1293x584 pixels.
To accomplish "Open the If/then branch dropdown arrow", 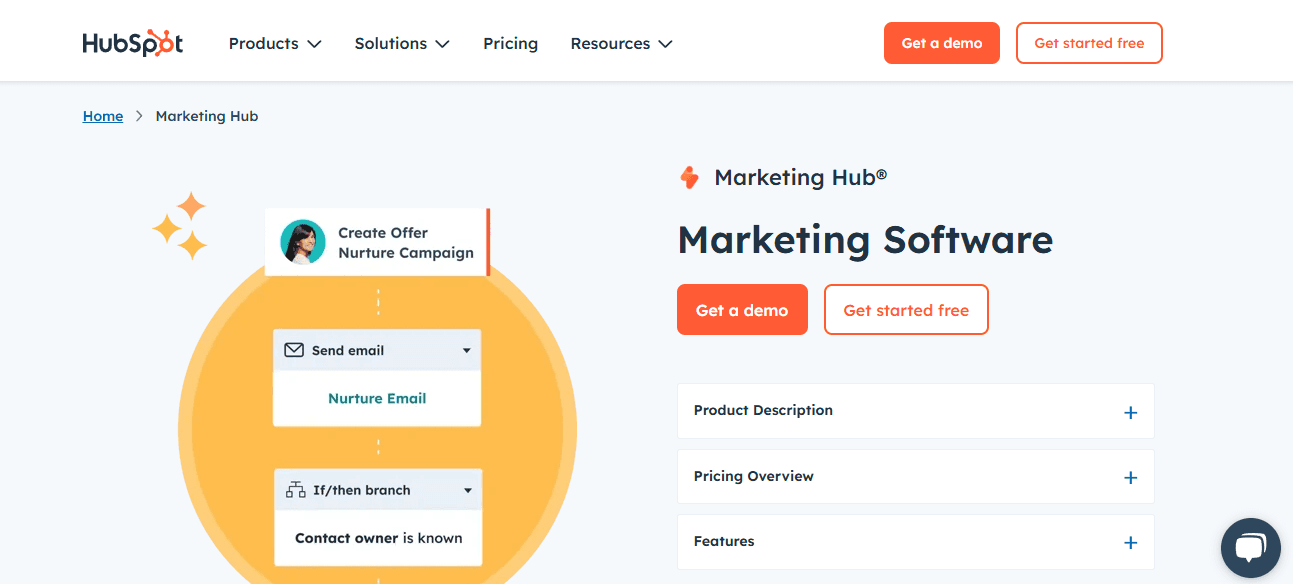I will pos(467,490).
